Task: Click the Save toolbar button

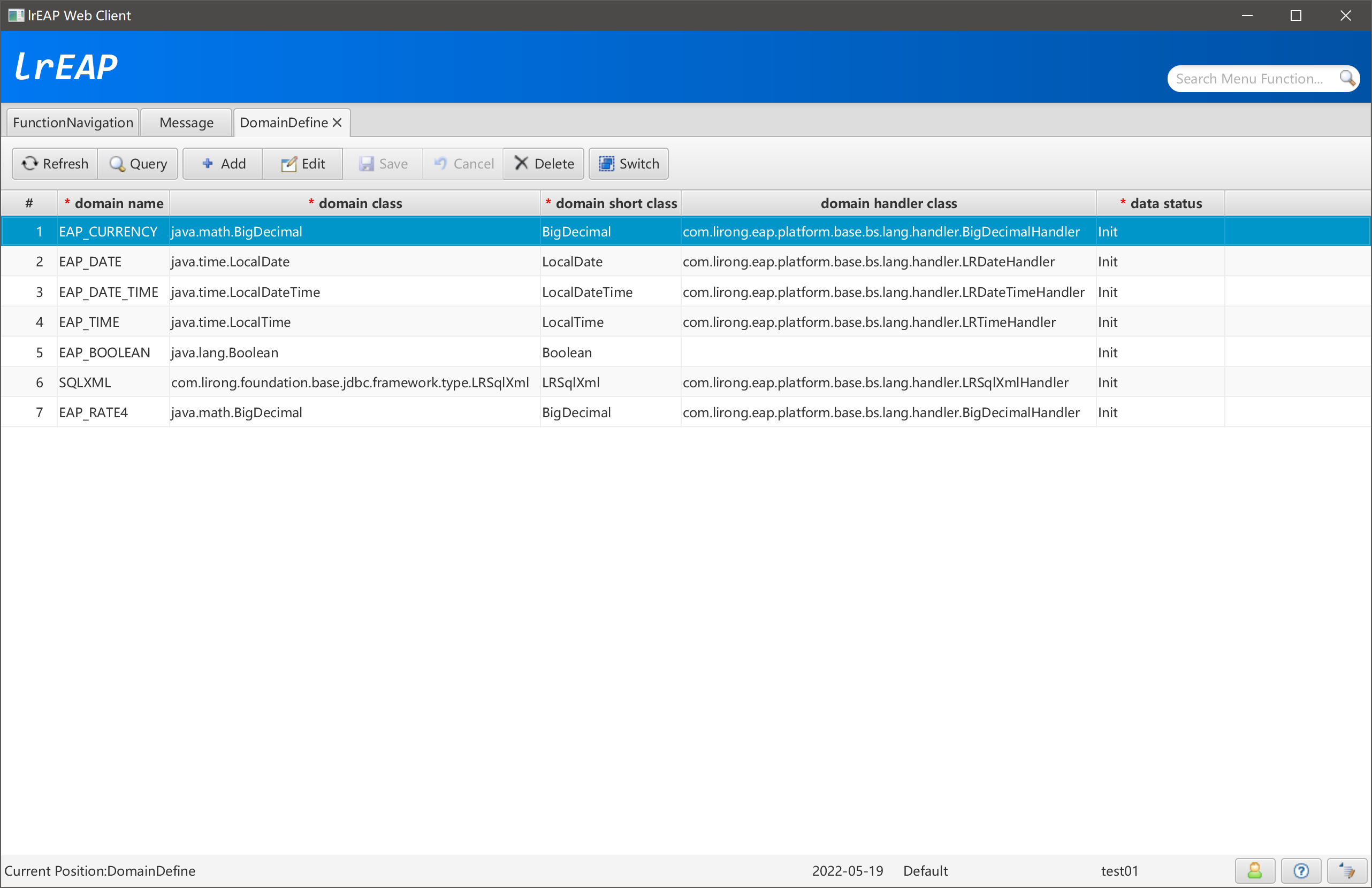Action: (383, 164)
